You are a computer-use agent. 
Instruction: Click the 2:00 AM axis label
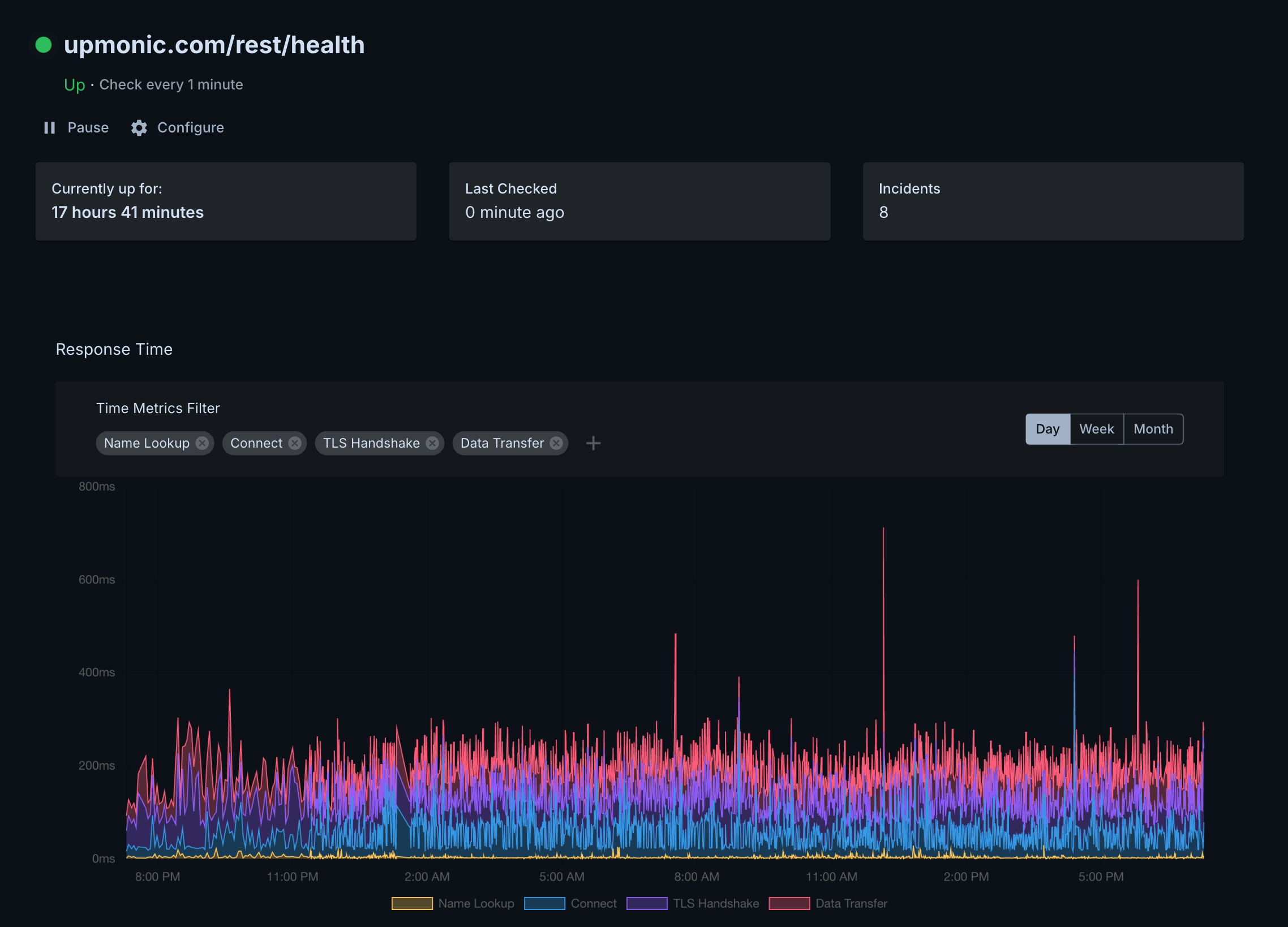(427, 877)
